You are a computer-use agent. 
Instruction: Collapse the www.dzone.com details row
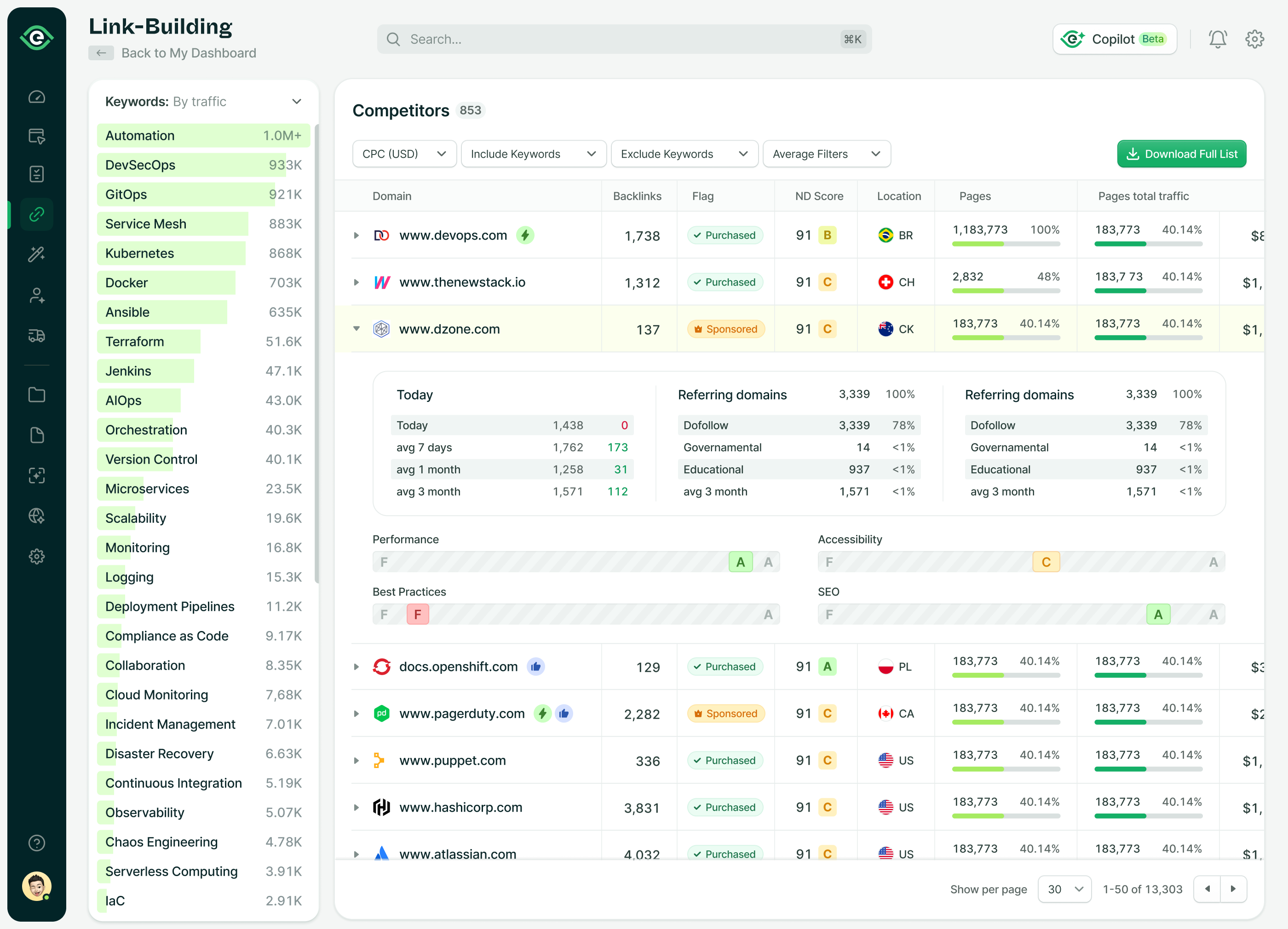tap(356, 329)
